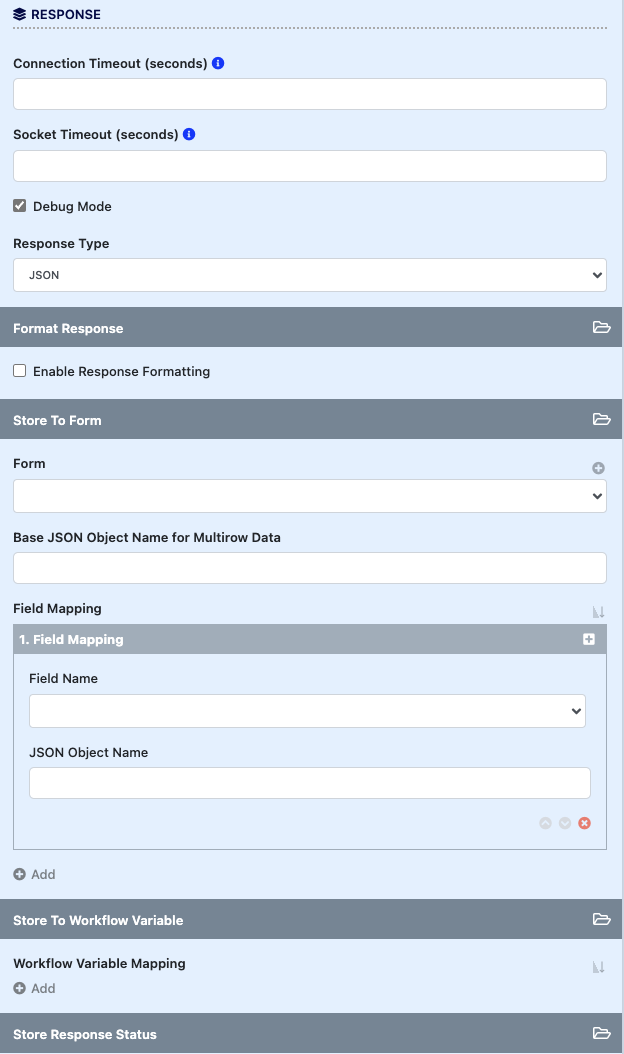The height and width of the screenshot is (1054, 624).
Task: Open the Field Name dropdown
Action: (x=307, y=711)
